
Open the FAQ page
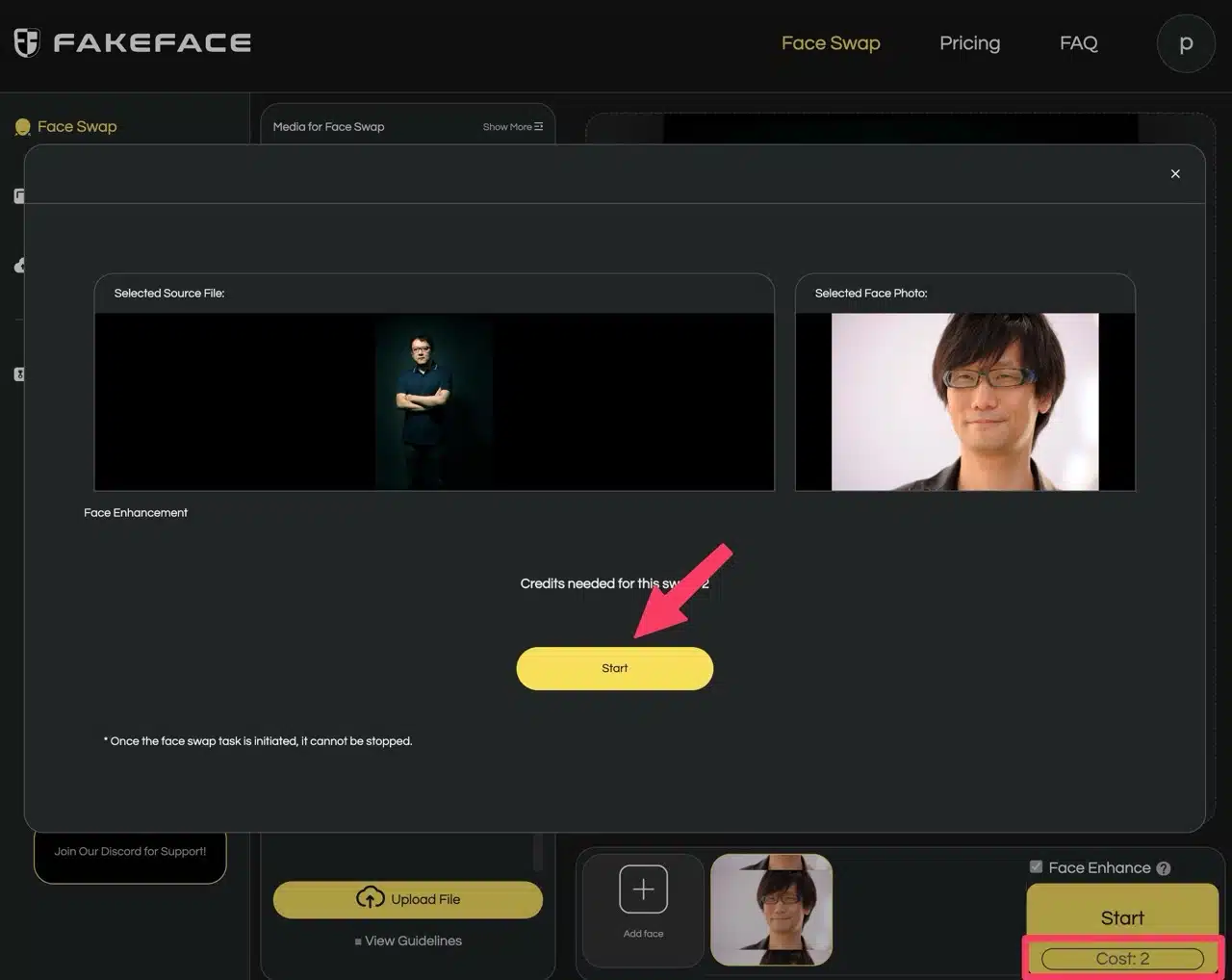pyautogui.click(x=1078, y=43)
